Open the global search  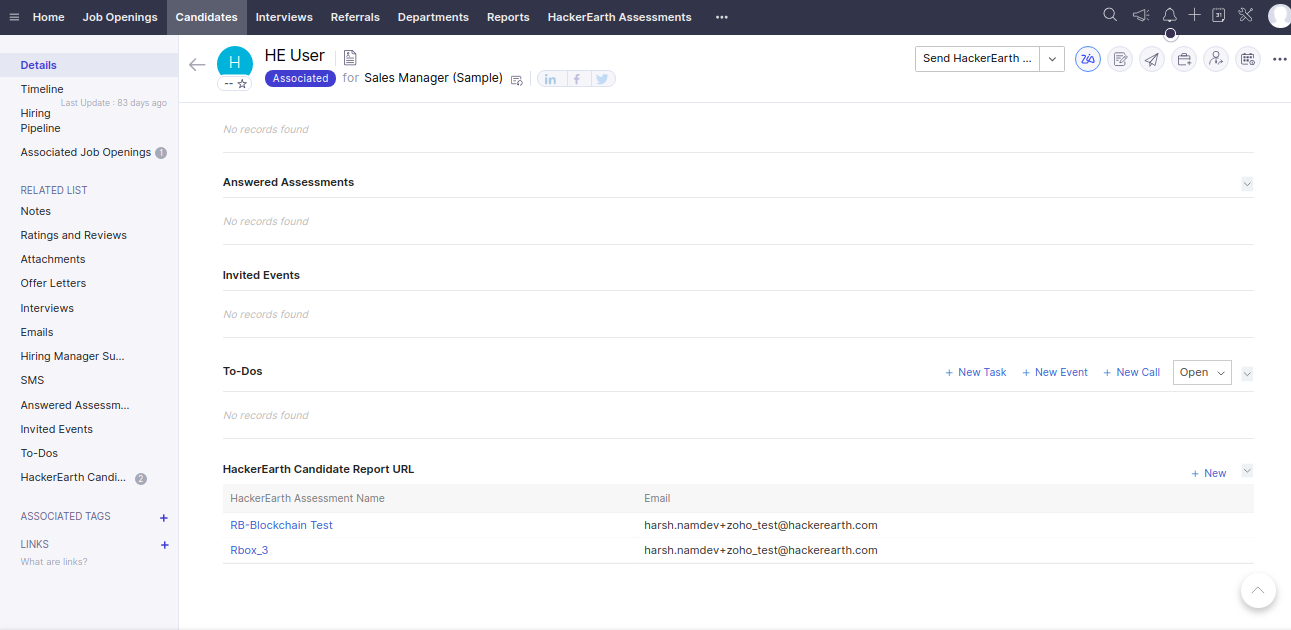tap(1110, 15)
